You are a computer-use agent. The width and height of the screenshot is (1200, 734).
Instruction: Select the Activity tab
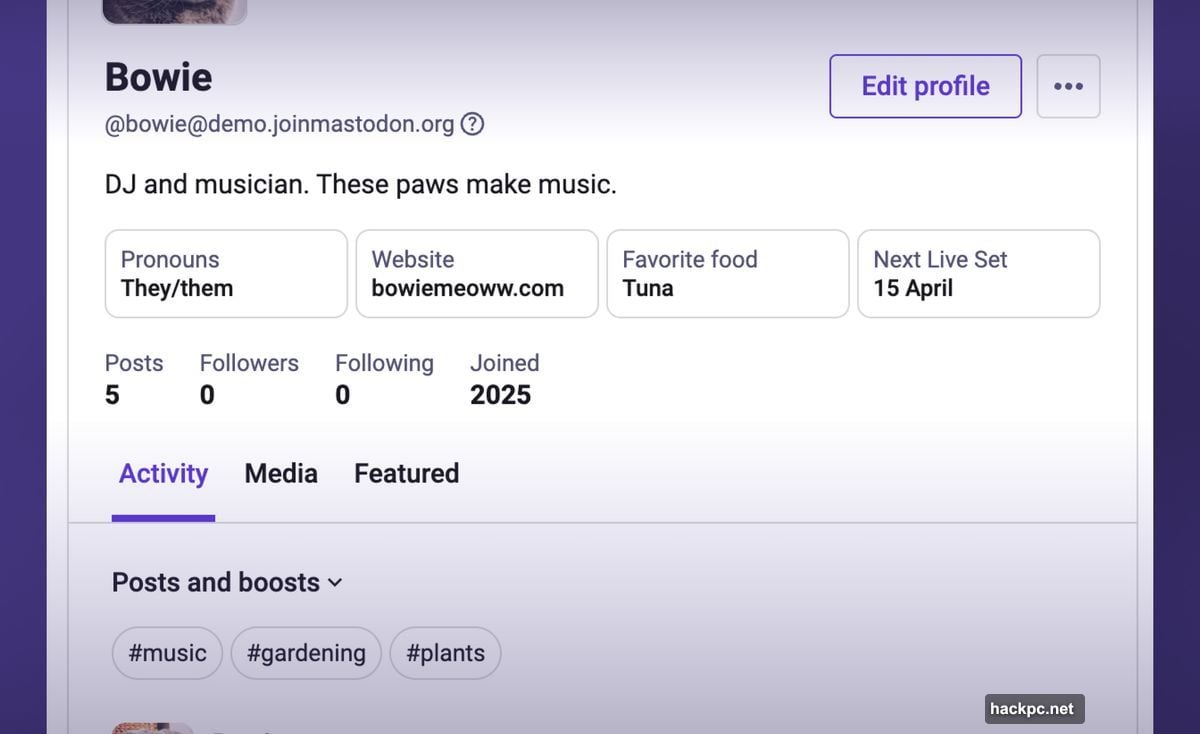tap(163, 473)
